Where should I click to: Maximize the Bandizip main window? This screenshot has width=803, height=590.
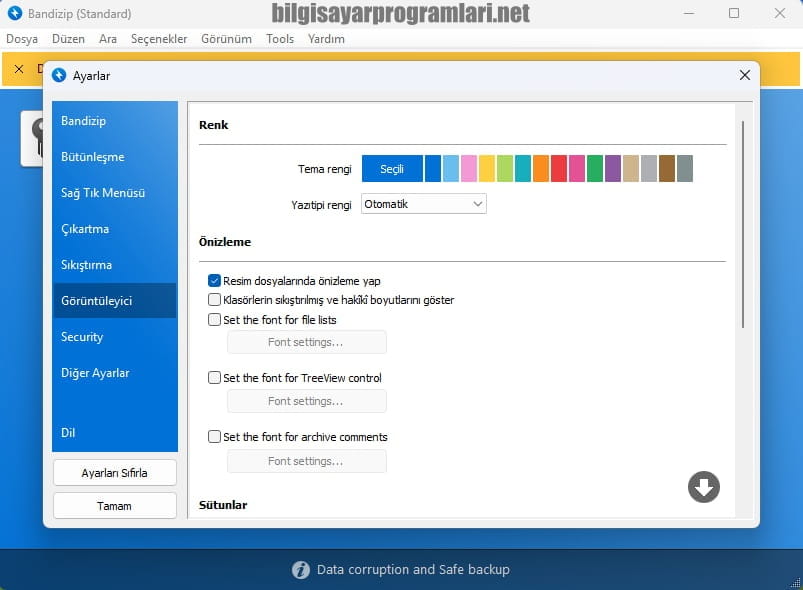pyautogui.click(x=734, y=13)
